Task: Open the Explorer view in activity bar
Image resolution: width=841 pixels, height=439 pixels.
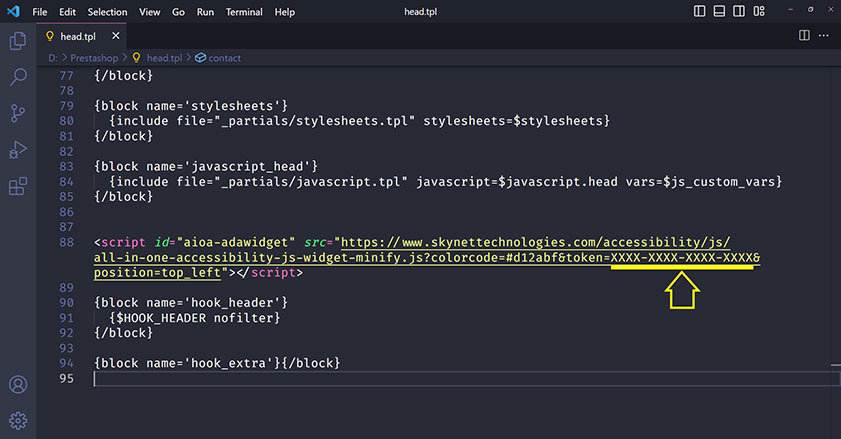Action: point(18,41)
